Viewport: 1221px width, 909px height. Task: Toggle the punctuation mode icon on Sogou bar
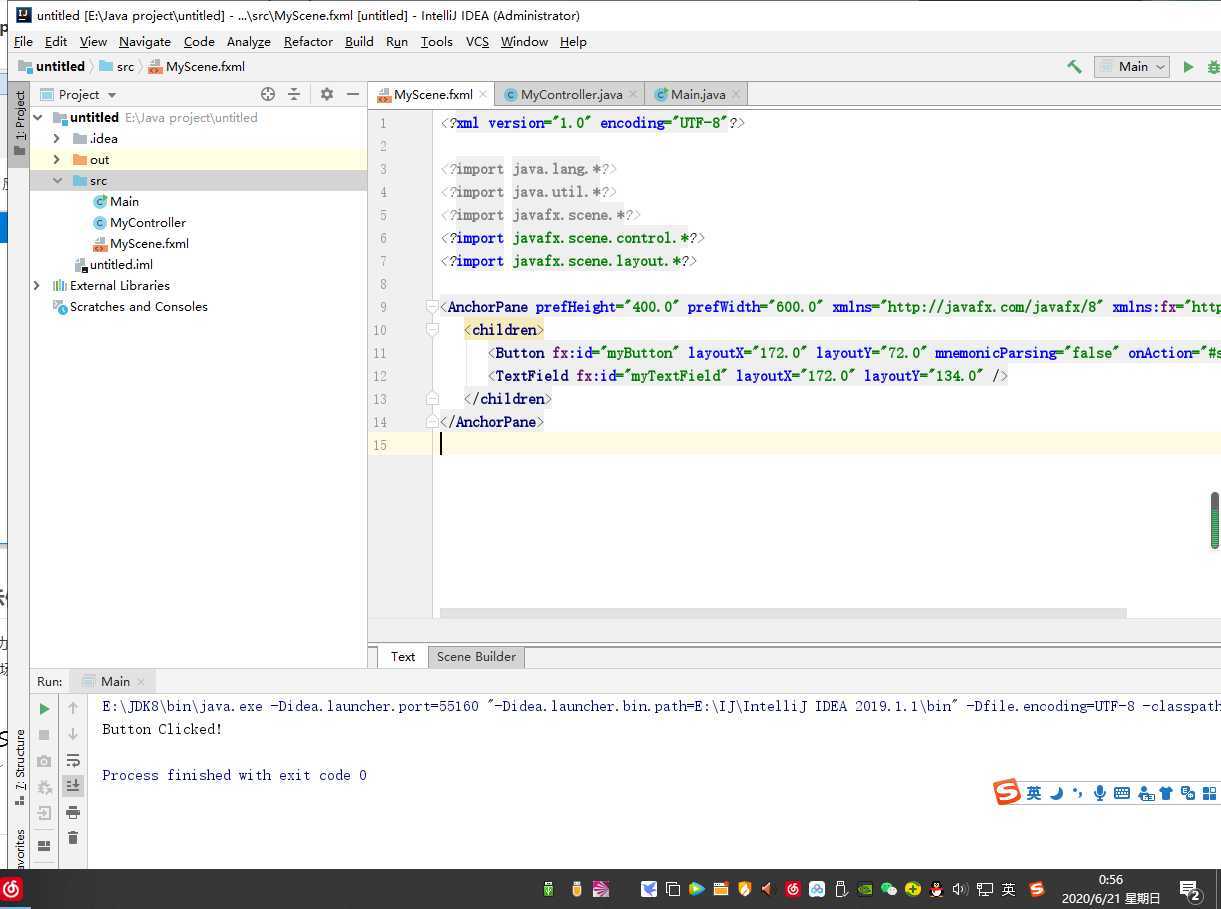[x=1078, y=793]
